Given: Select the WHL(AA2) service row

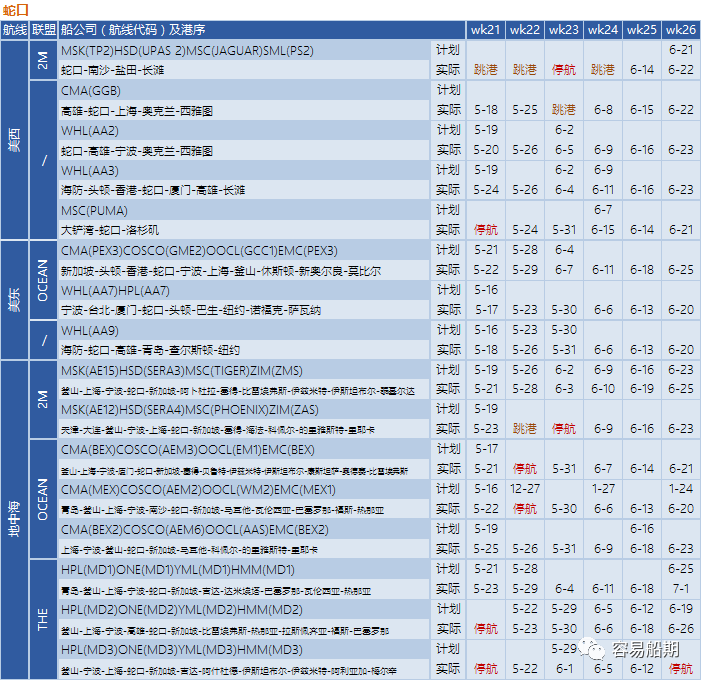Looking at the screenshot, I should pyautogui.click(x=244, y=131).
